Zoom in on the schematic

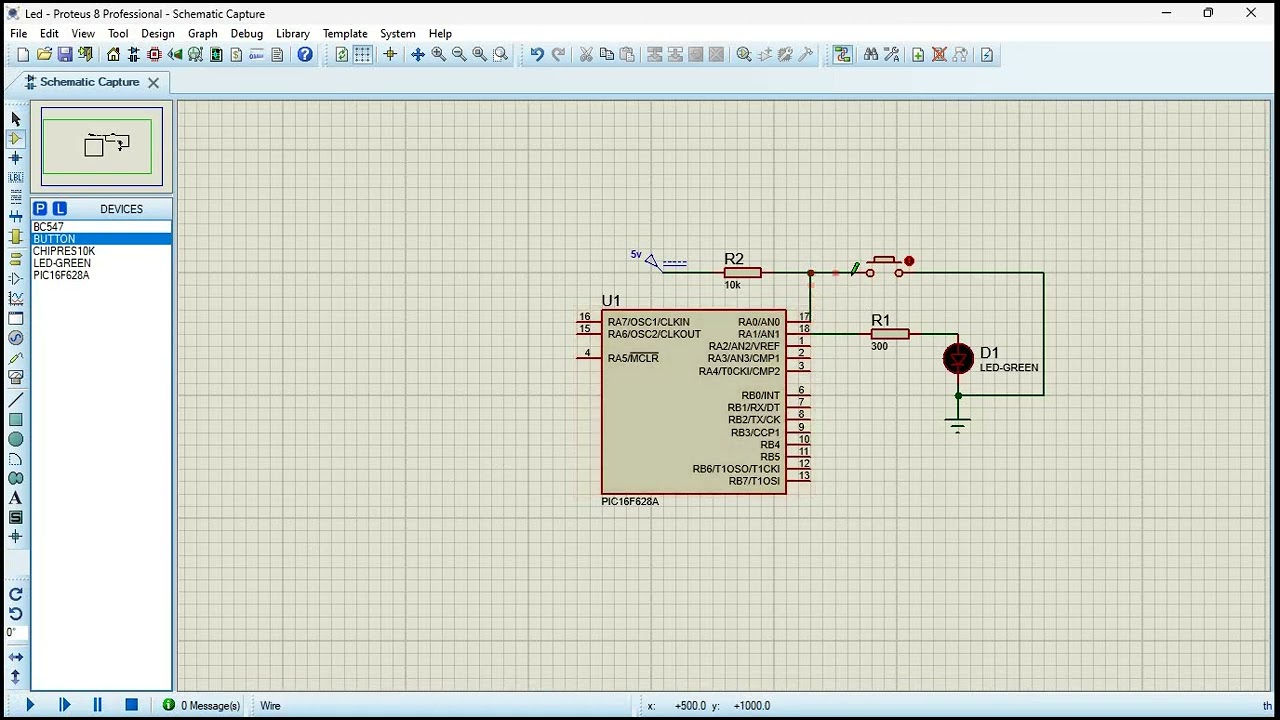pos(438,55)
